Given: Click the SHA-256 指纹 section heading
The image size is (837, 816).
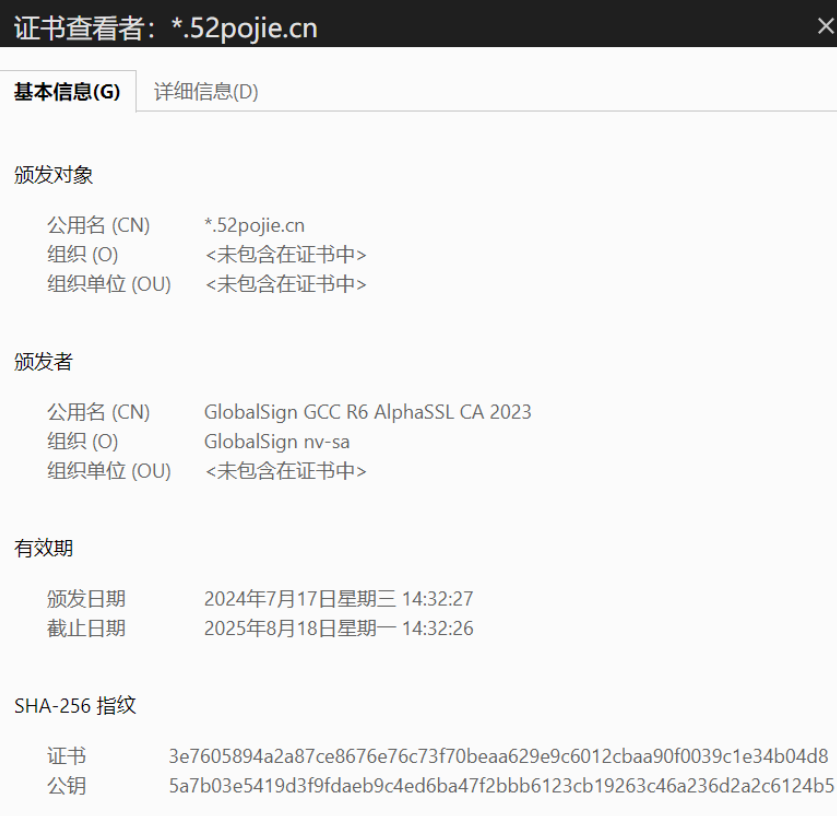Looking at the screenshot, I should point(75,706).
